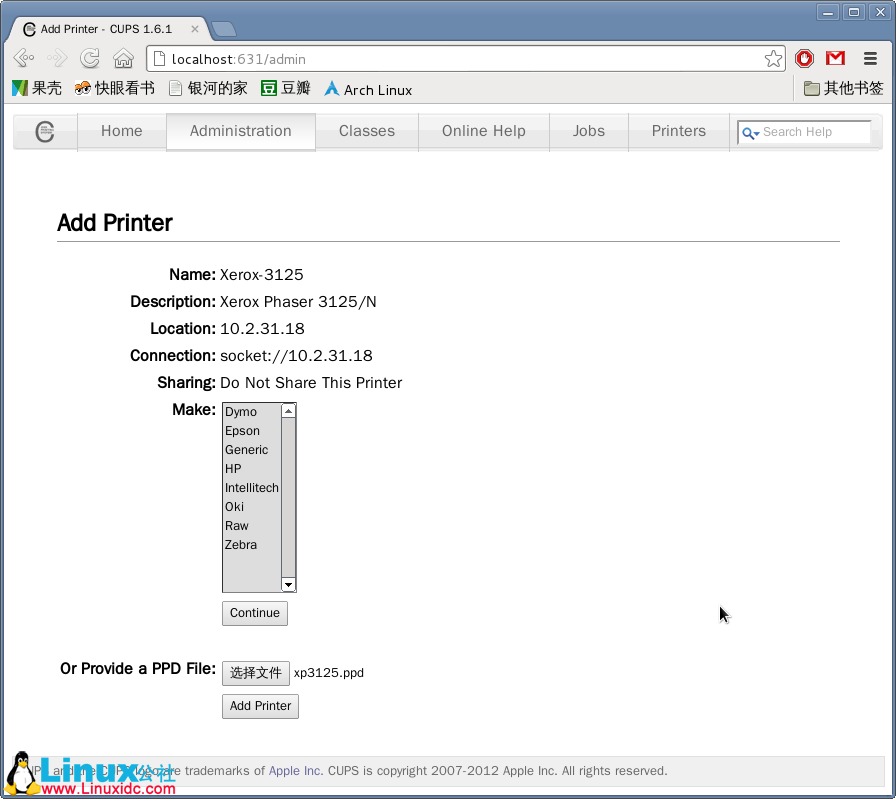Viewport: 896px width, 799px height.
Task: Click the bookmark star icon in address bar
Action: [773, 59]
